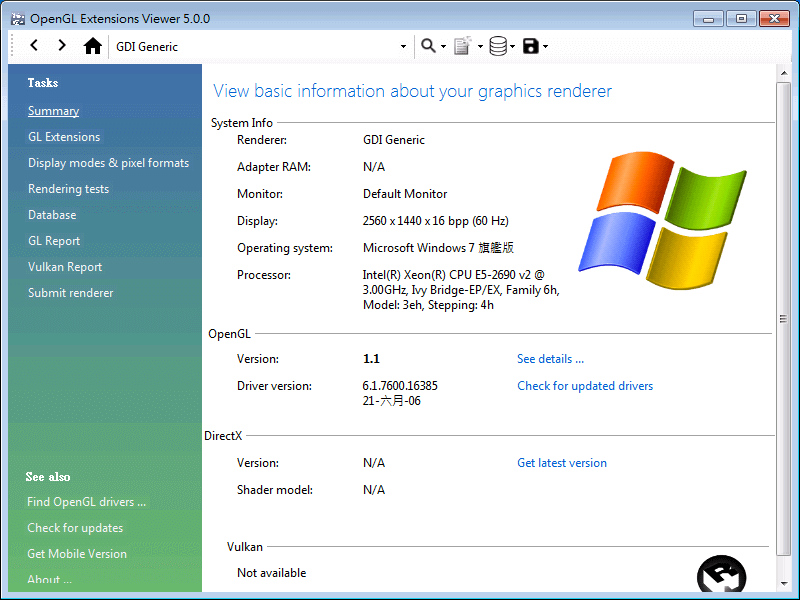Click Check for updated drivers link
The height and width of the screenshot is (600, 800).
pyautogui.click(x=585, y=385)
